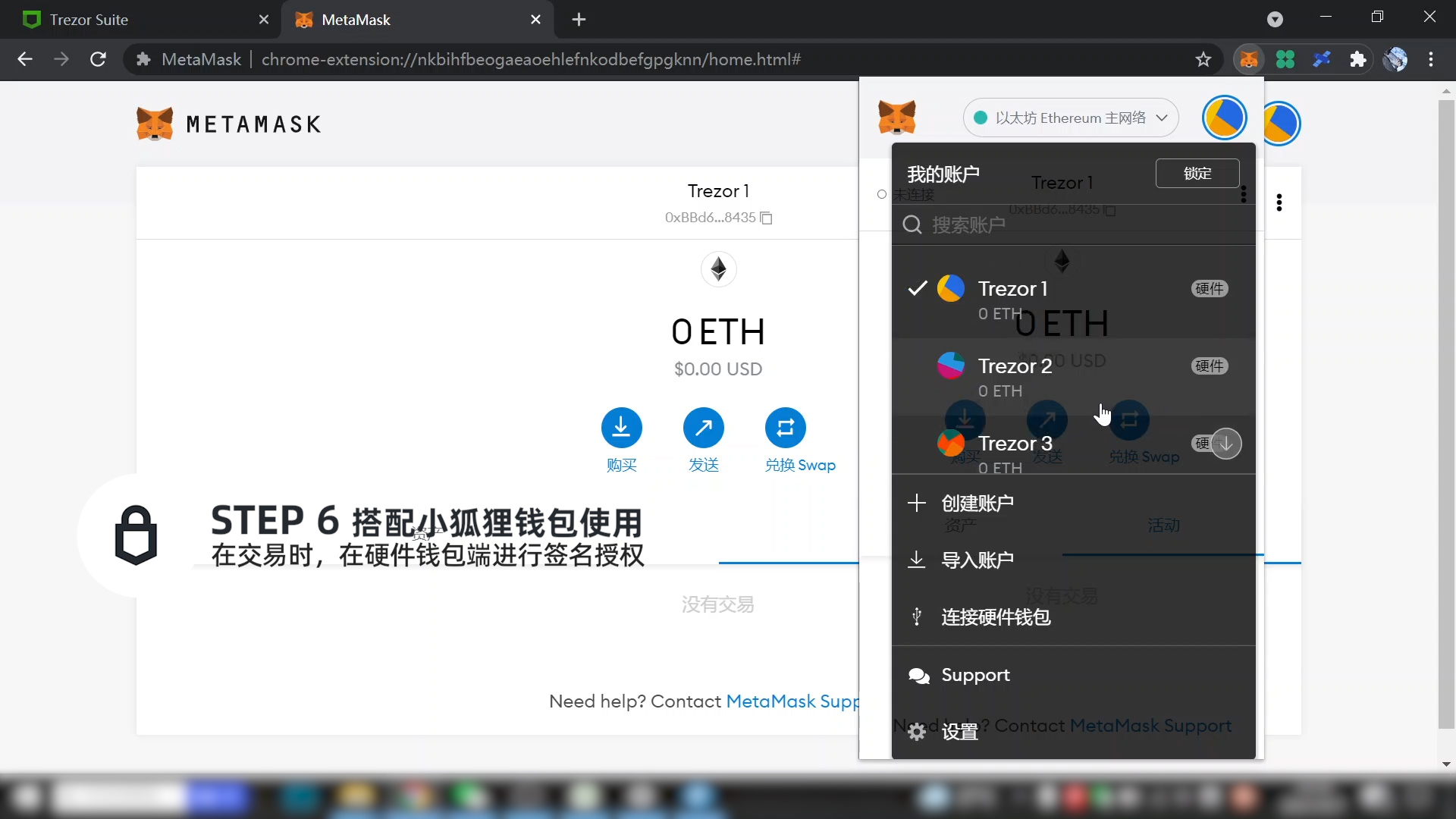Click the Buy (购买) download icon on main page

[x=622, y=428]
